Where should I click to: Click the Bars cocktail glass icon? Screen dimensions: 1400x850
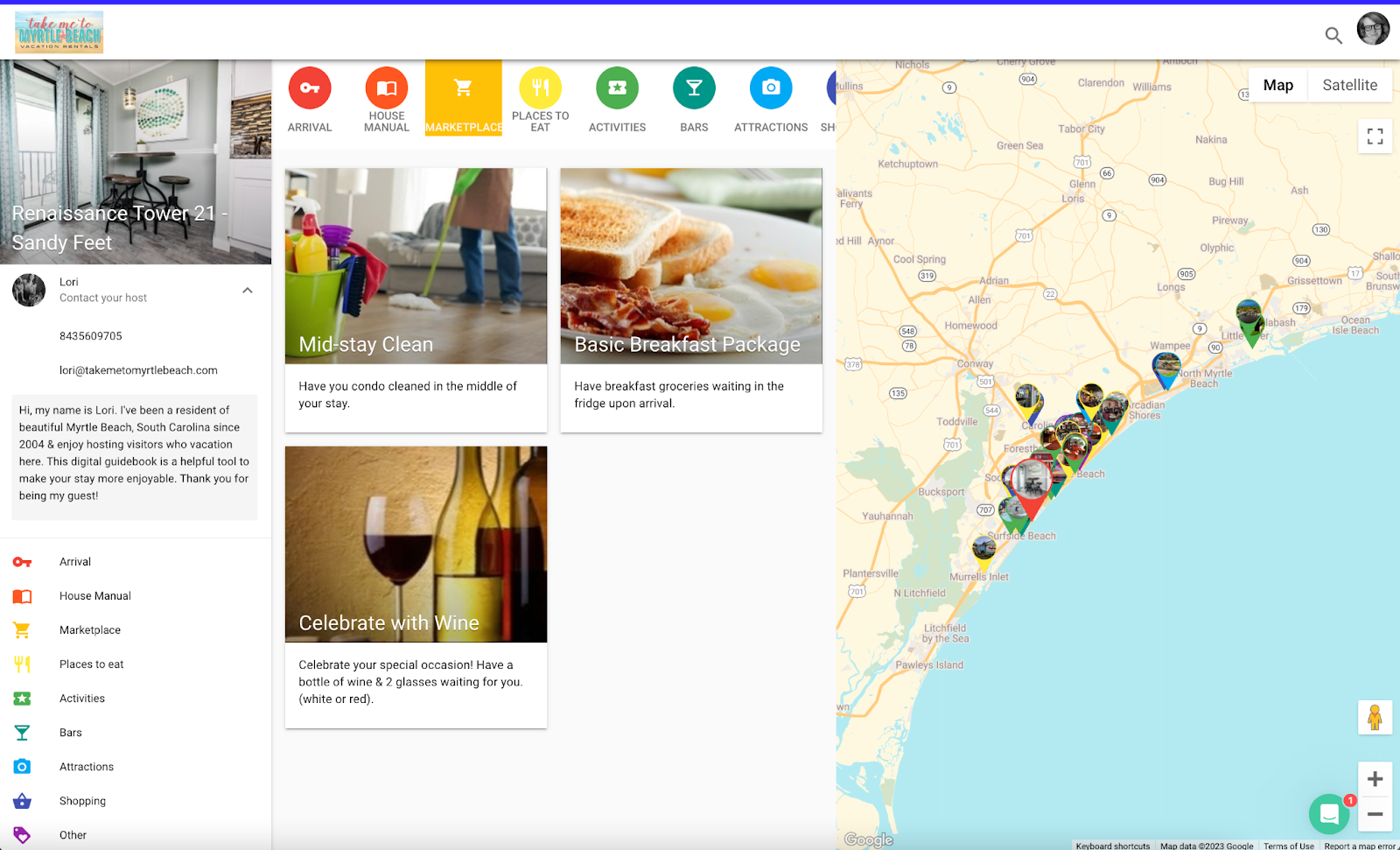[694, 88]
